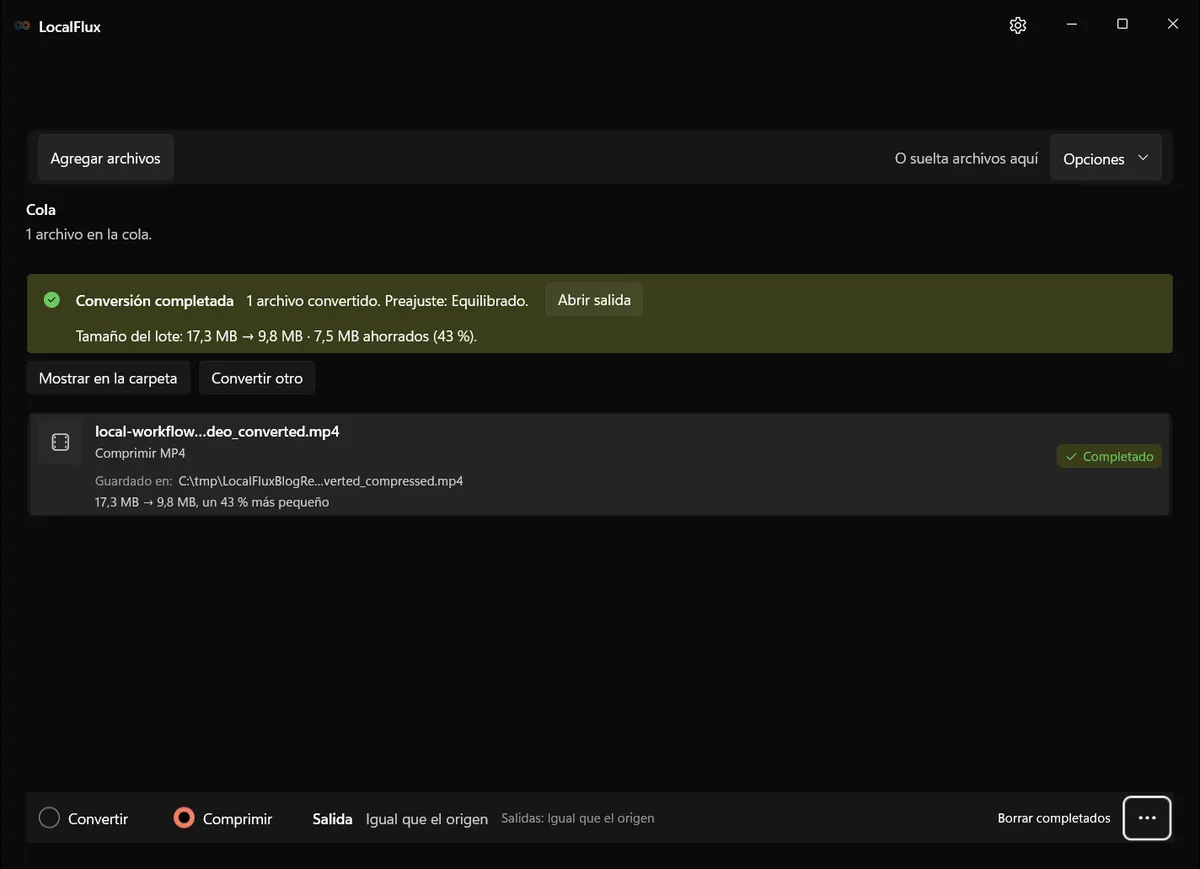Viewport: 1200px width, 869px height.
Task: Expand the Opciones dropdown
Action: [x=1106, y=159]
